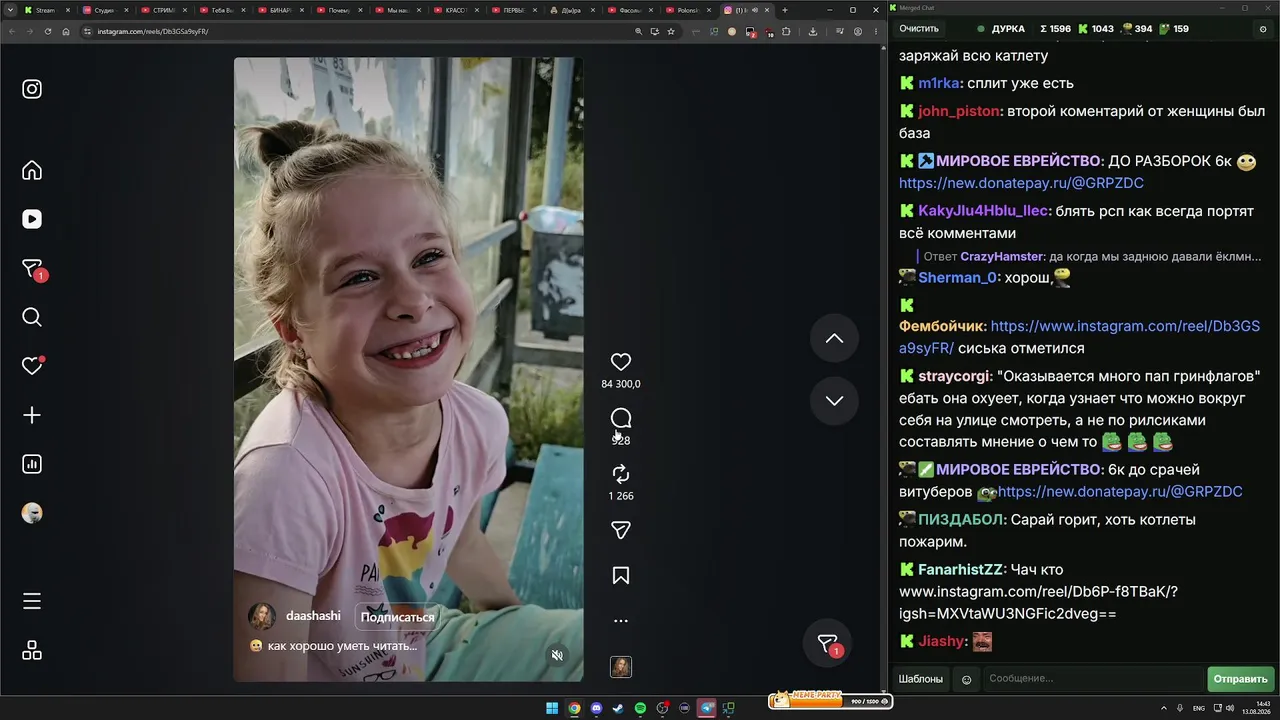
Task: Open daashashi's avatar on the reel
Action: pos(262,616)
